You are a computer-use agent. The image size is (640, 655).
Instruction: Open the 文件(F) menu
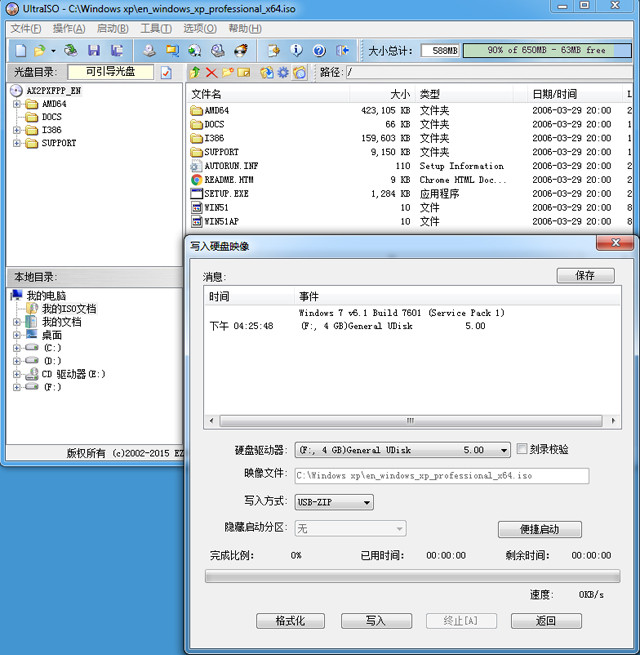tap(26, 28)
